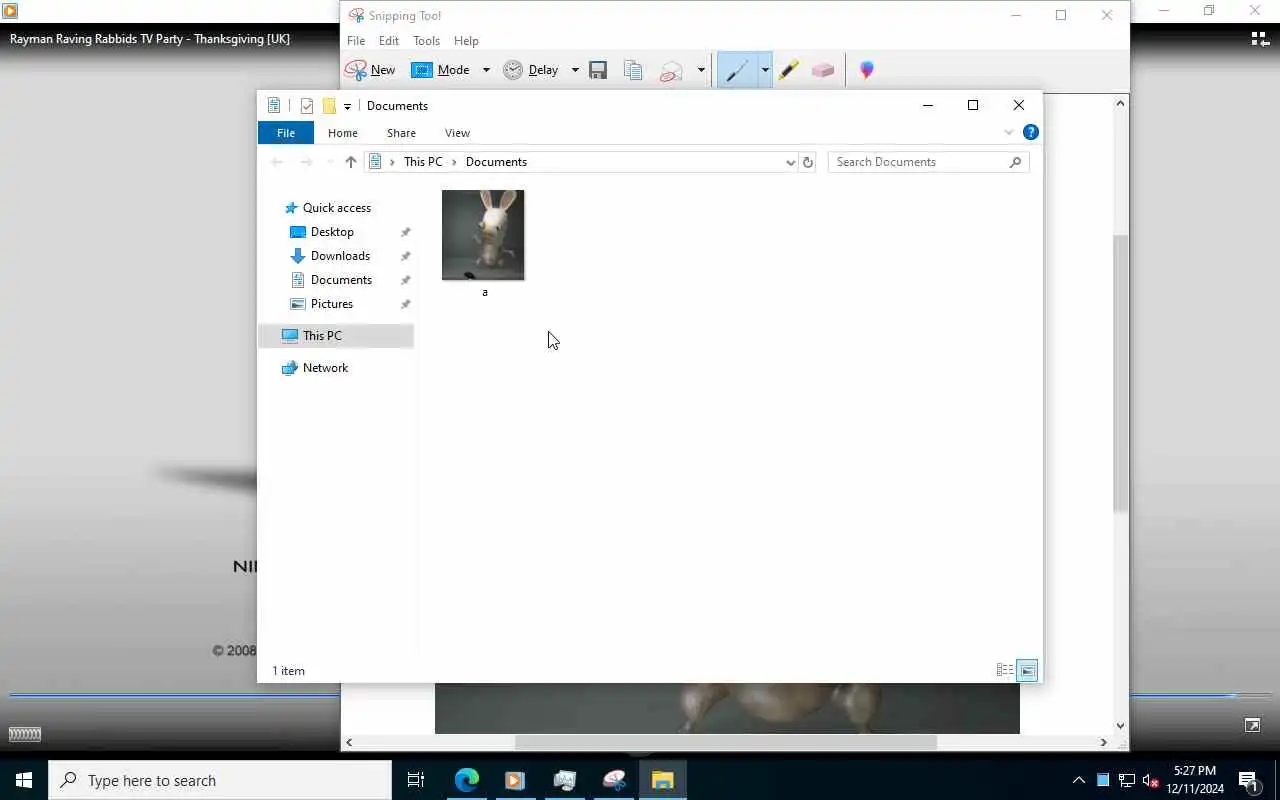1280x800 pixels.
Task: Click the Windows Start button
Action: 24,780
